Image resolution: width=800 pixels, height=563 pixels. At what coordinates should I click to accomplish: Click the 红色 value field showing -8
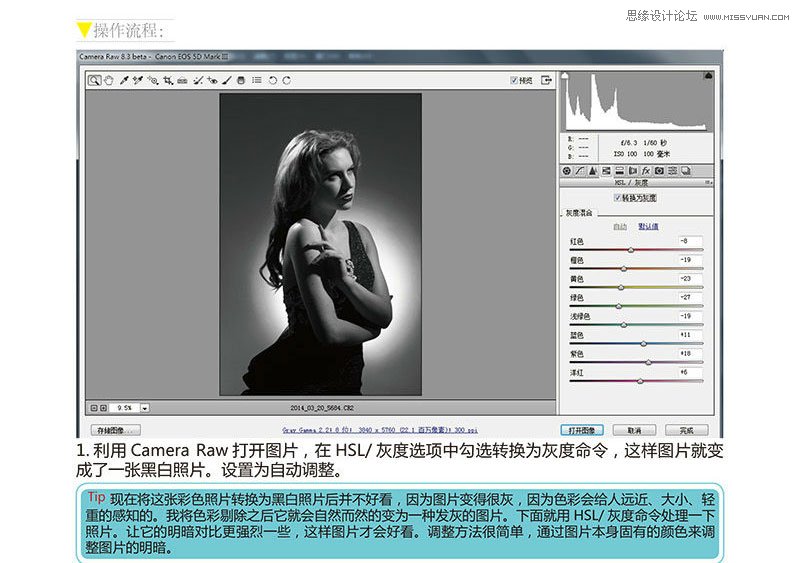click(690, 241)
